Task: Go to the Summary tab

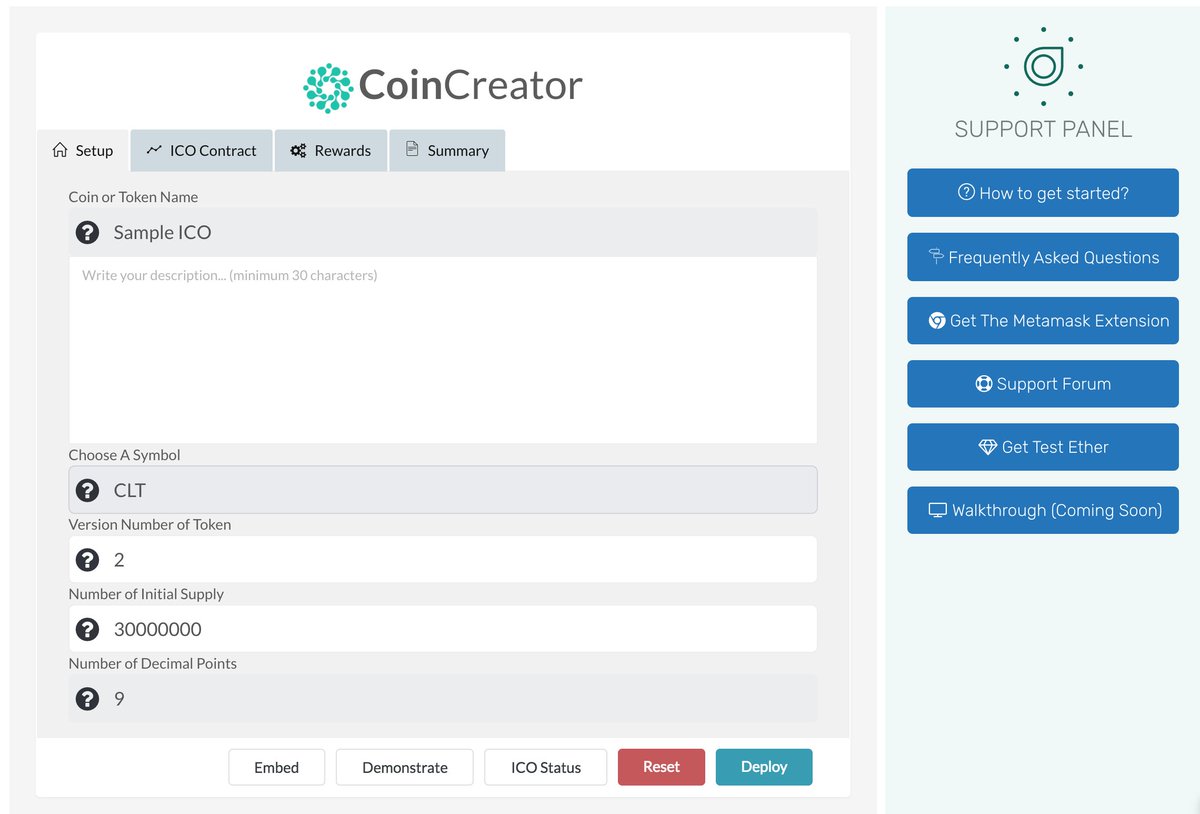Action: pos(447,150)
